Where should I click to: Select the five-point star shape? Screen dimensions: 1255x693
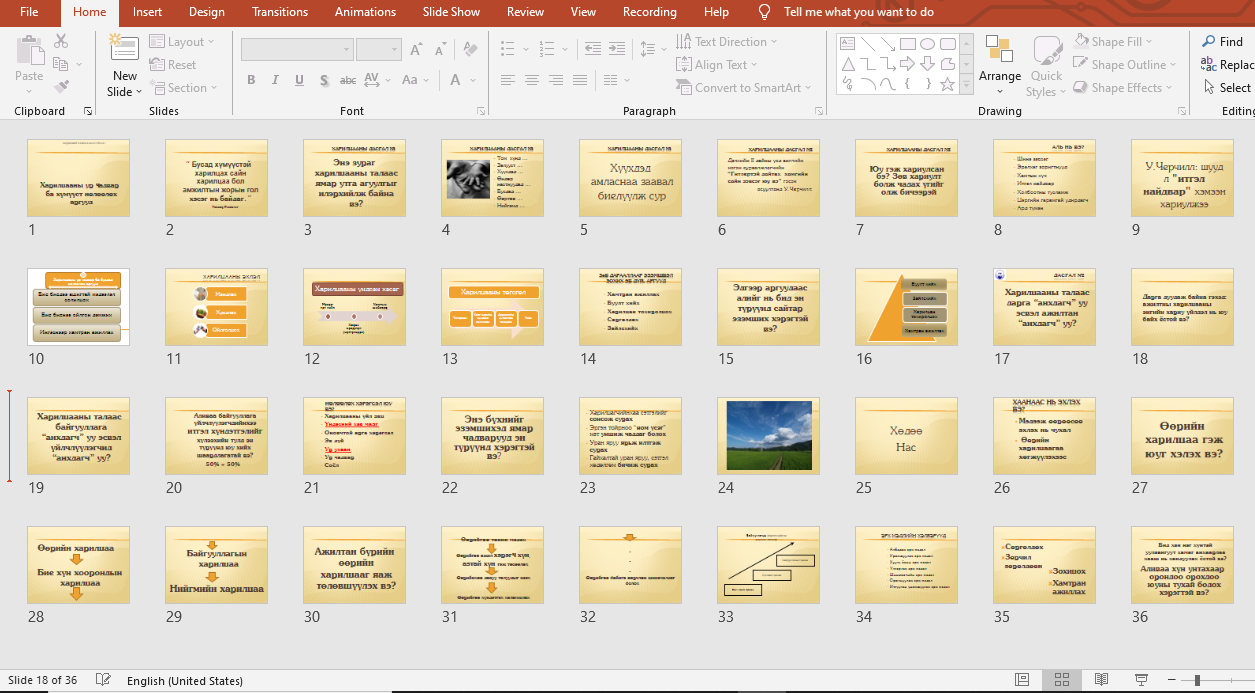[x=947, y=84]
